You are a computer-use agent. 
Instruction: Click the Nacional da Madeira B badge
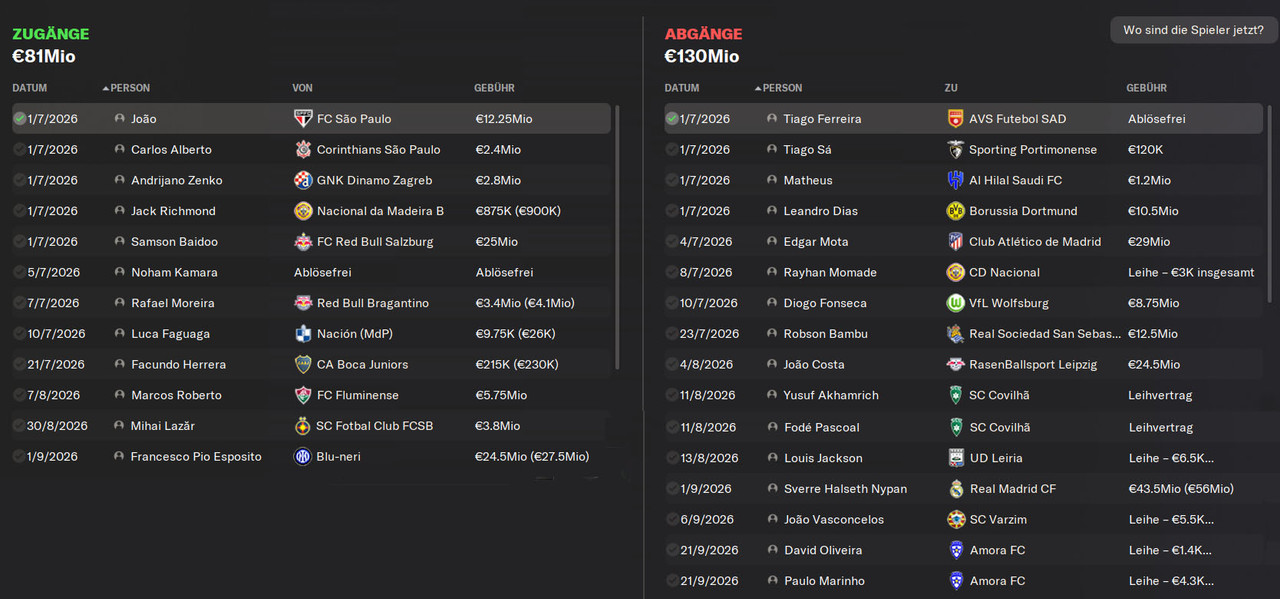click(303, 211)
